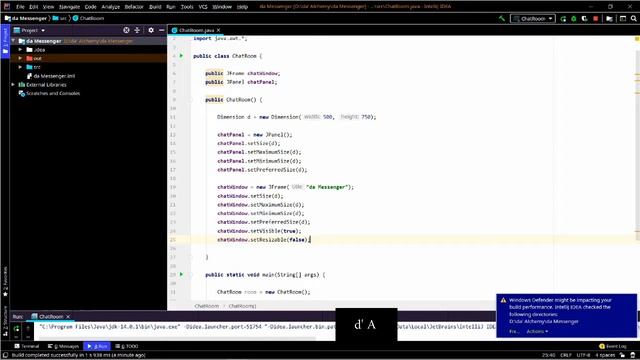The image size is (640, 360).
Task: Open the File menu
Action: [20, 7]
